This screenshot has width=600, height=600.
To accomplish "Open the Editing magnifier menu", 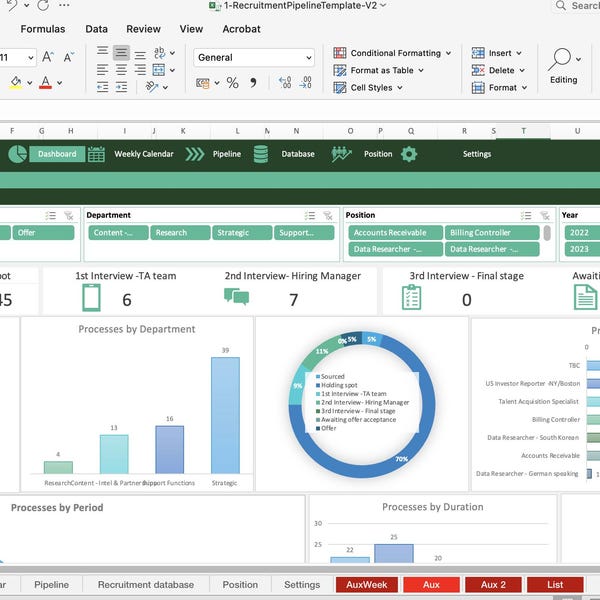I will (x=564, y=66).
